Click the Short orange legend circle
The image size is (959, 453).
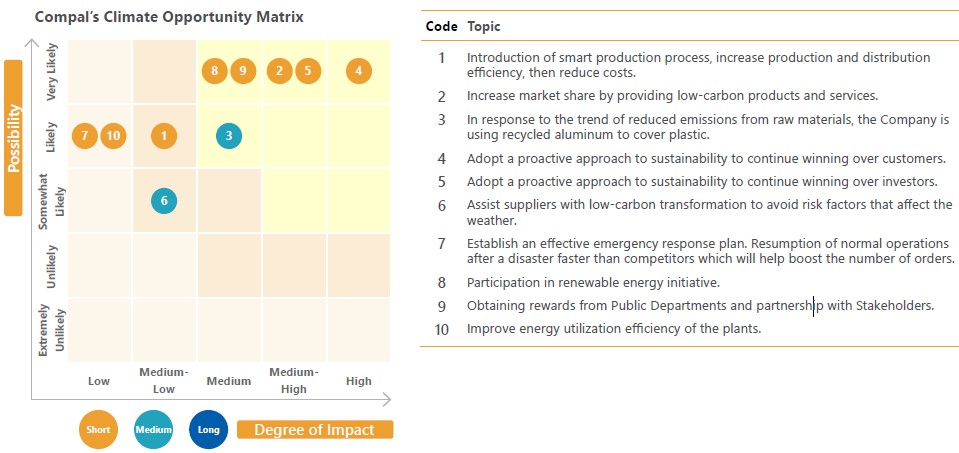98,429
